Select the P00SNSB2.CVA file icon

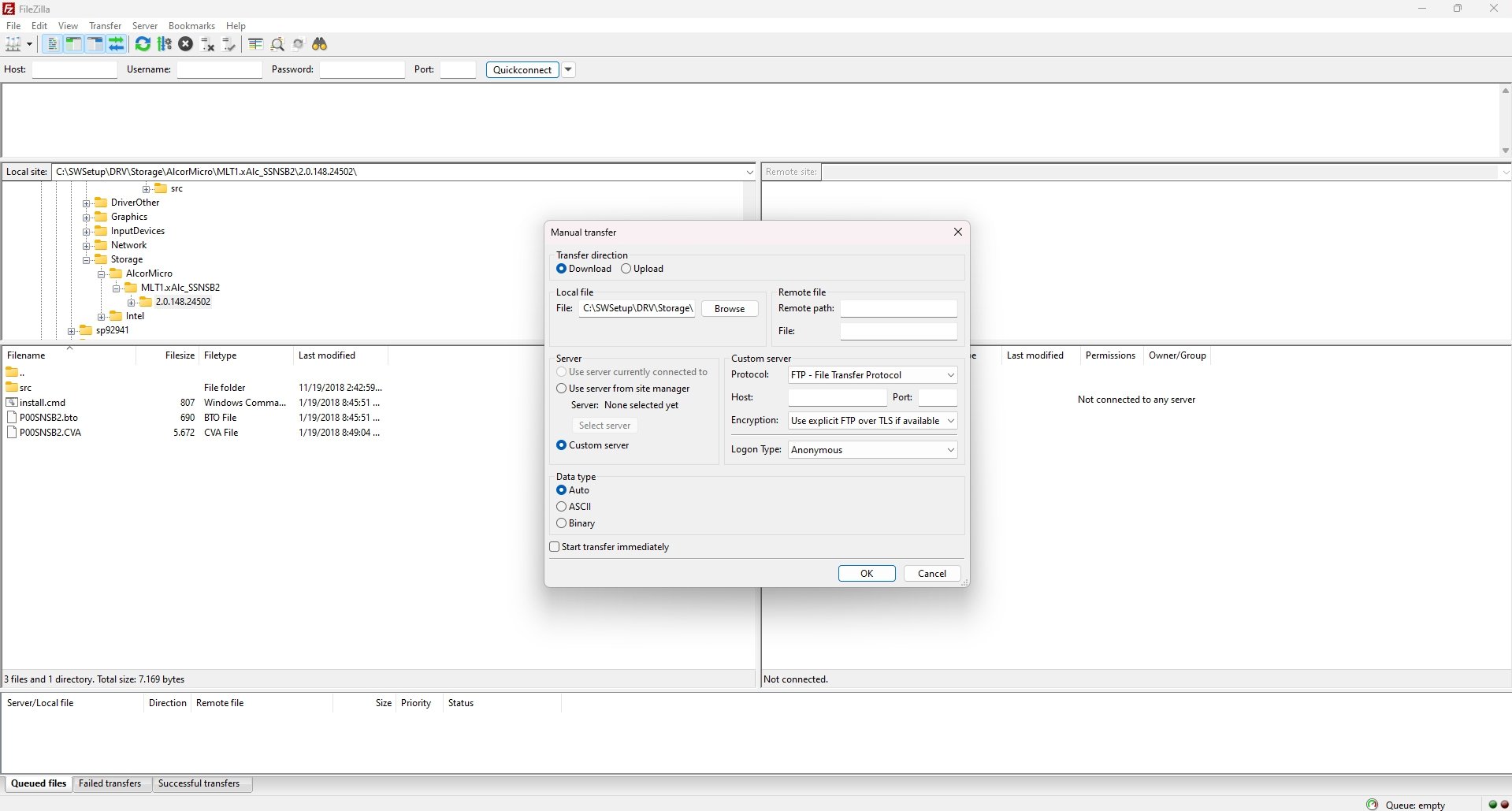click(x=12, y=433)
